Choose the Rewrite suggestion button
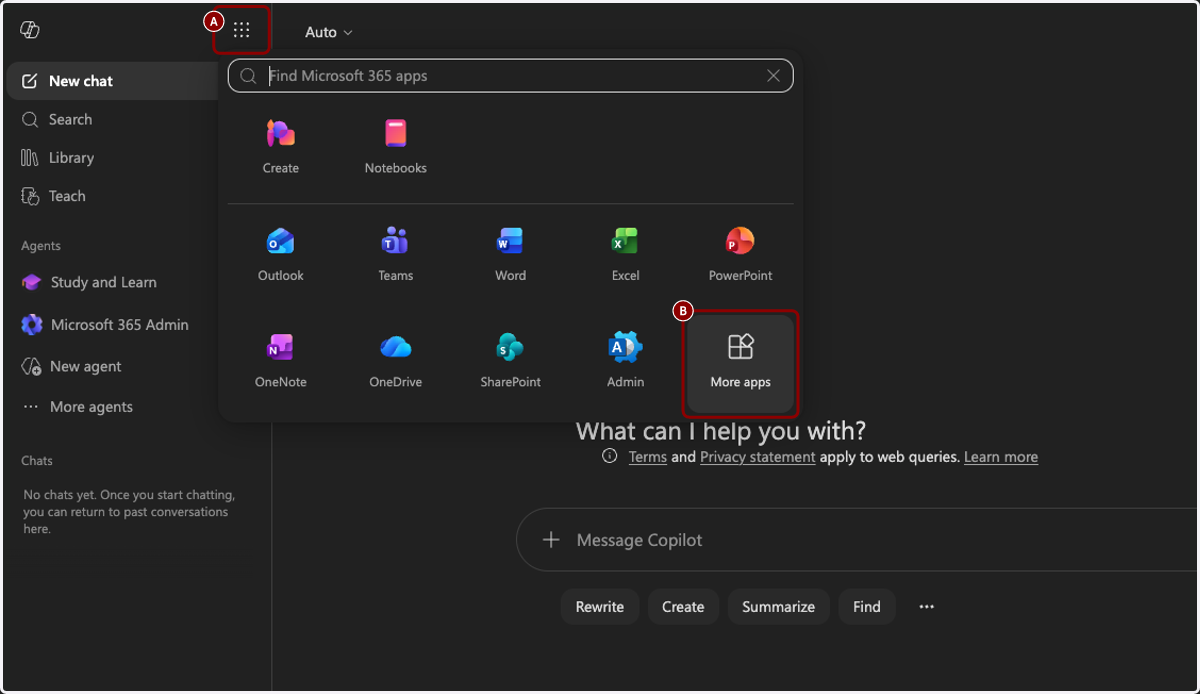 (600, 607)
